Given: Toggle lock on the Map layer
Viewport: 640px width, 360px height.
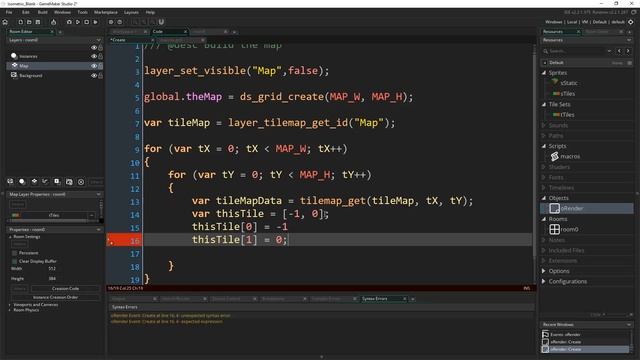Looking at the screenshot, I should click(100, 66).
